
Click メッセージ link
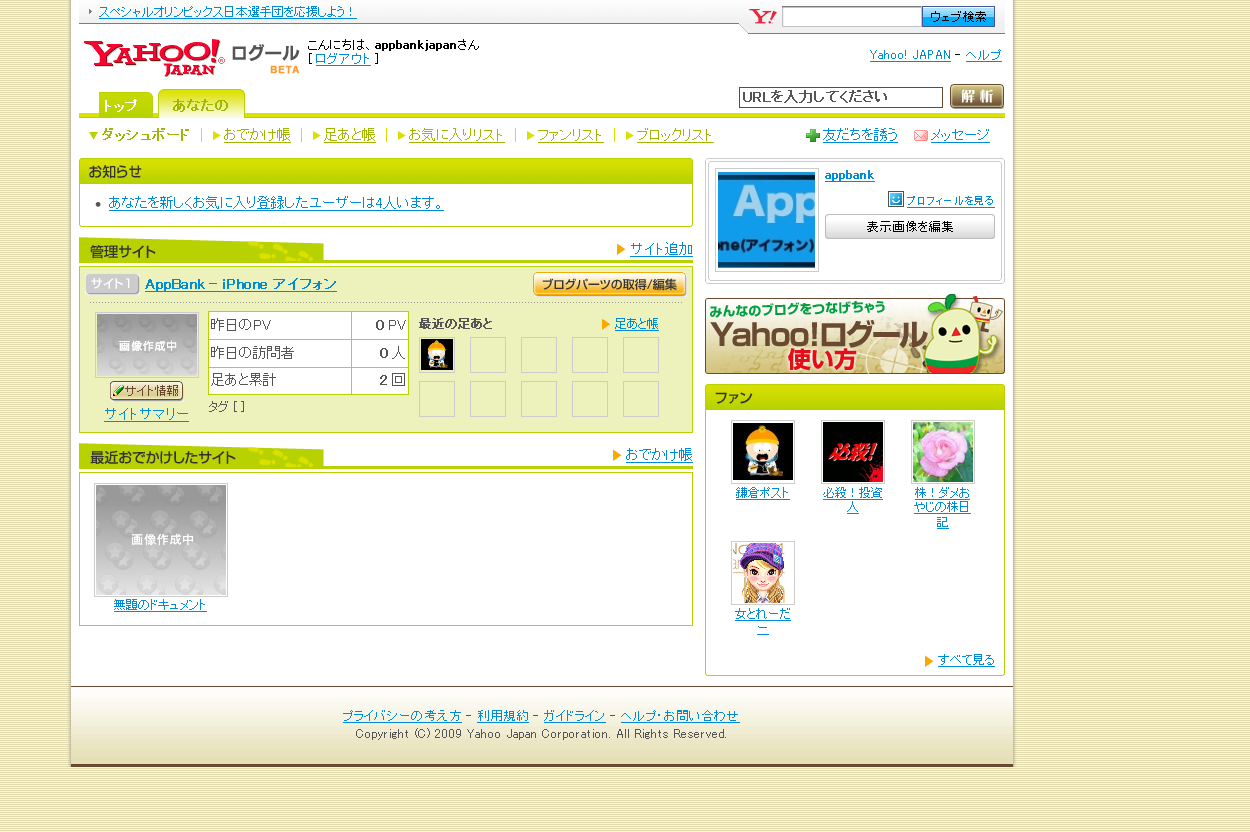960,135
